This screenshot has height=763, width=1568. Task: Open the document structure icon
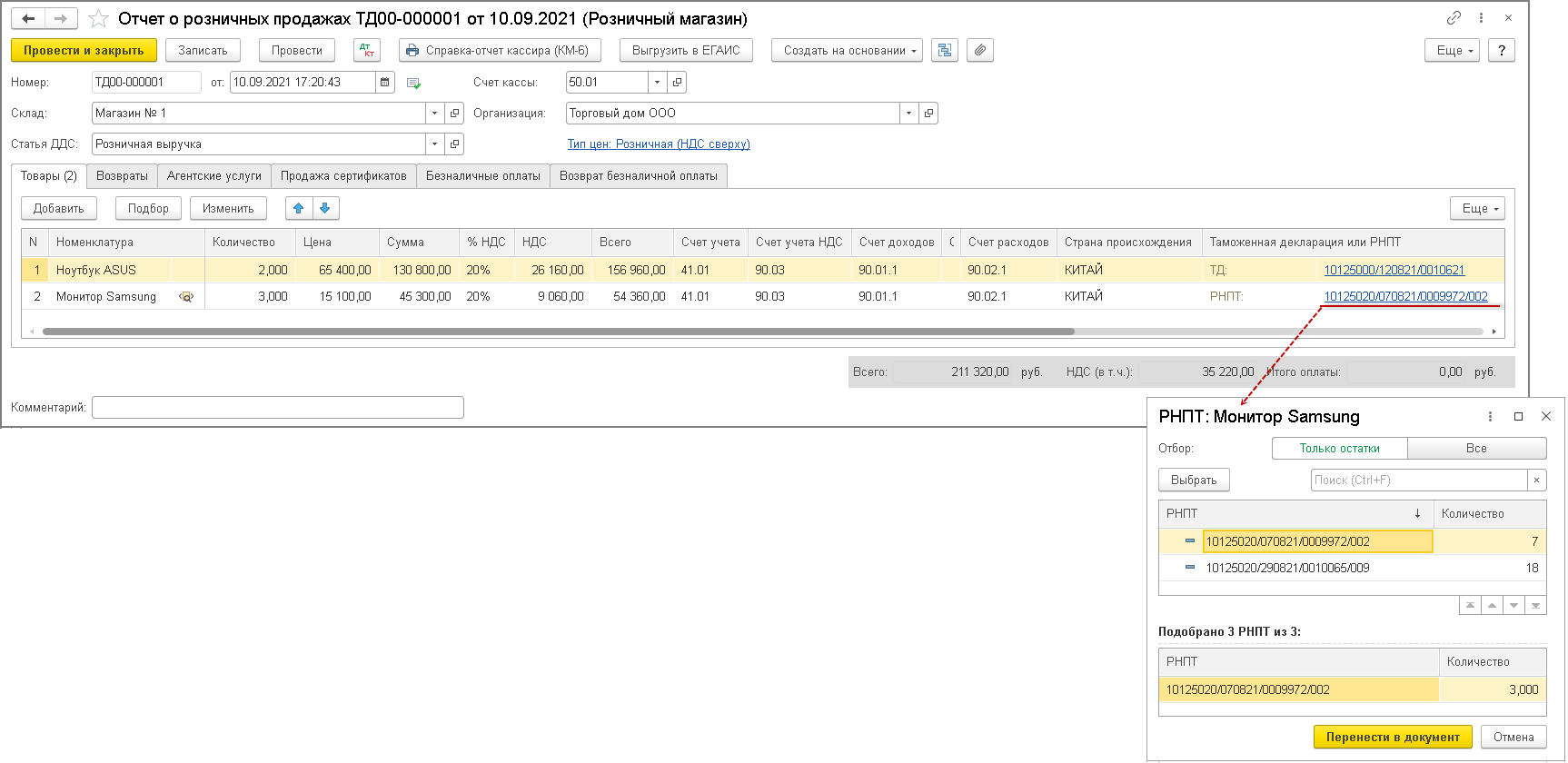click(x=945, y=51)
